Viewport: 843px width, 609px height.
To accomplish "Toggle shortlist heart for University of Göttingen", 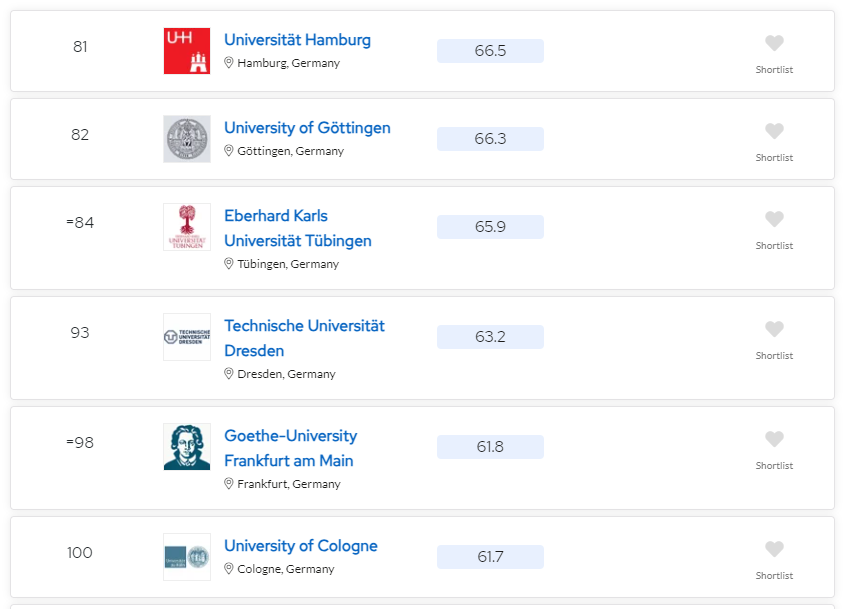I will (x=774, y=131).
